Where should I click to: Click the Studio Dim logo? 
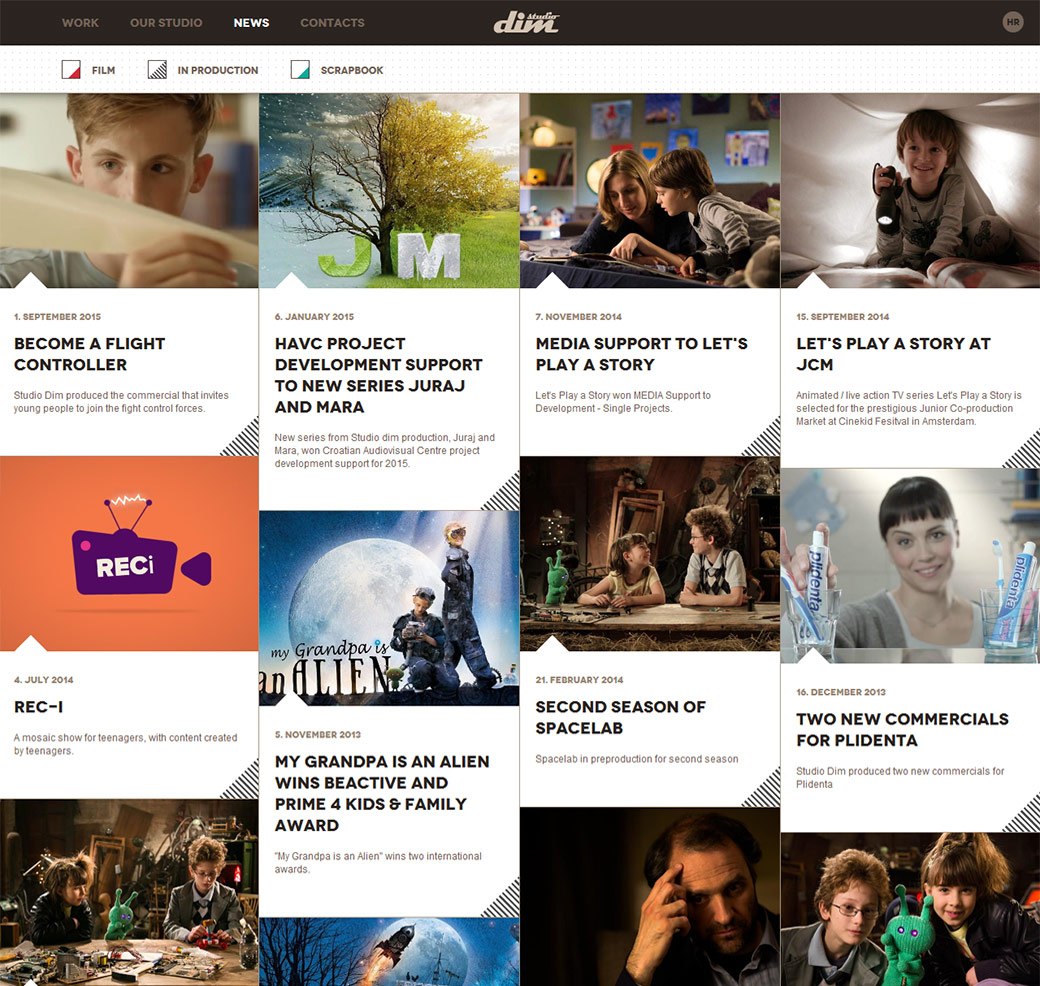click(526, 22)
